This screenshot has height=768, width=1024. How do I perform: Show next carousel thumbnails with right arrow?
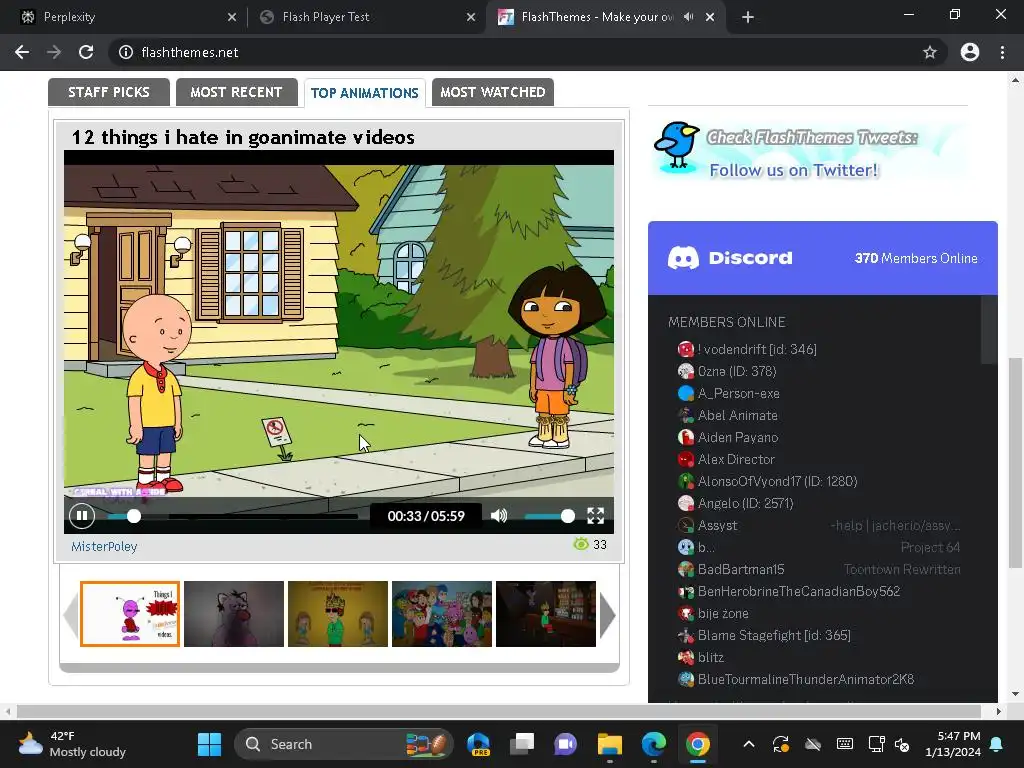point(607,614)
